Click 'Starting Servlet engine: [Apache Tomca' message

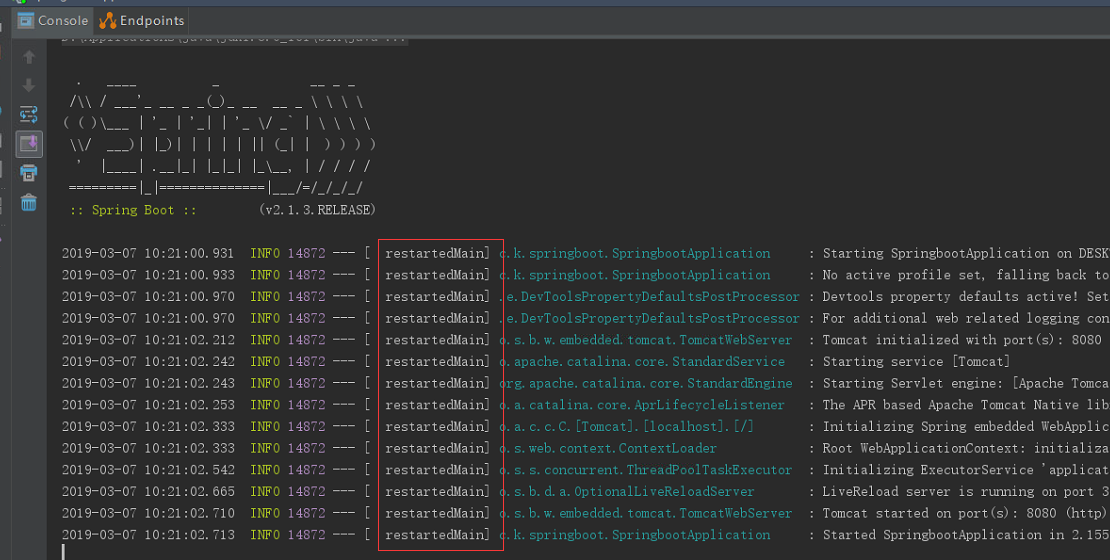coord(966,383)
